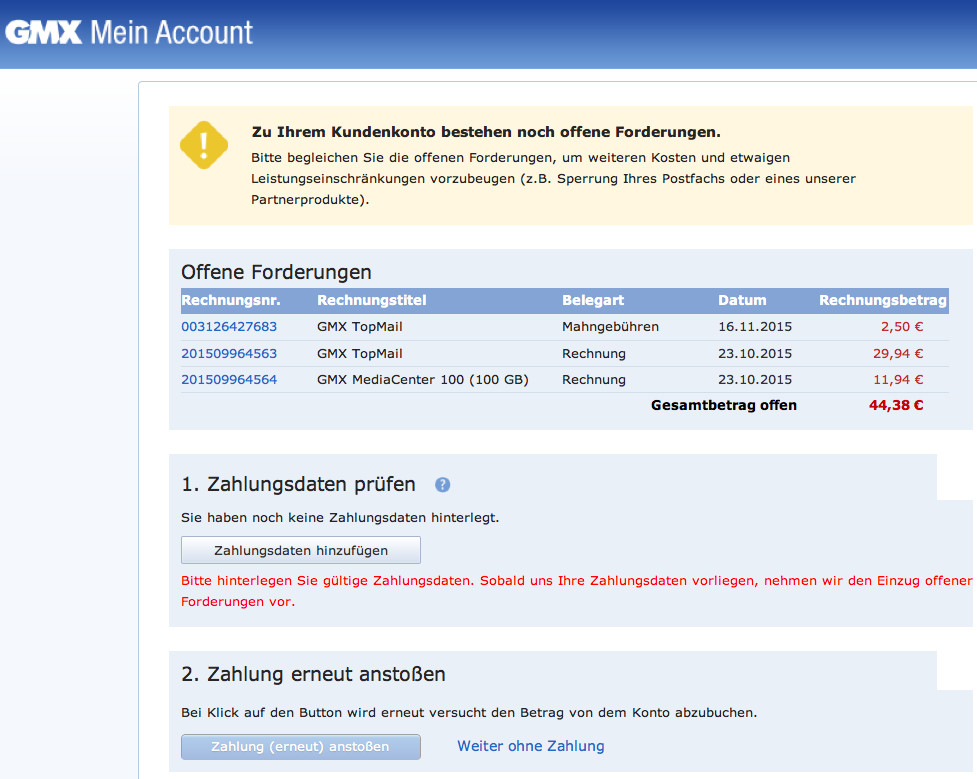Image resolution: width=977 pixels, height=779 pixels.
Task: Select the Mahngebühren cell
Action: point(610,327)
